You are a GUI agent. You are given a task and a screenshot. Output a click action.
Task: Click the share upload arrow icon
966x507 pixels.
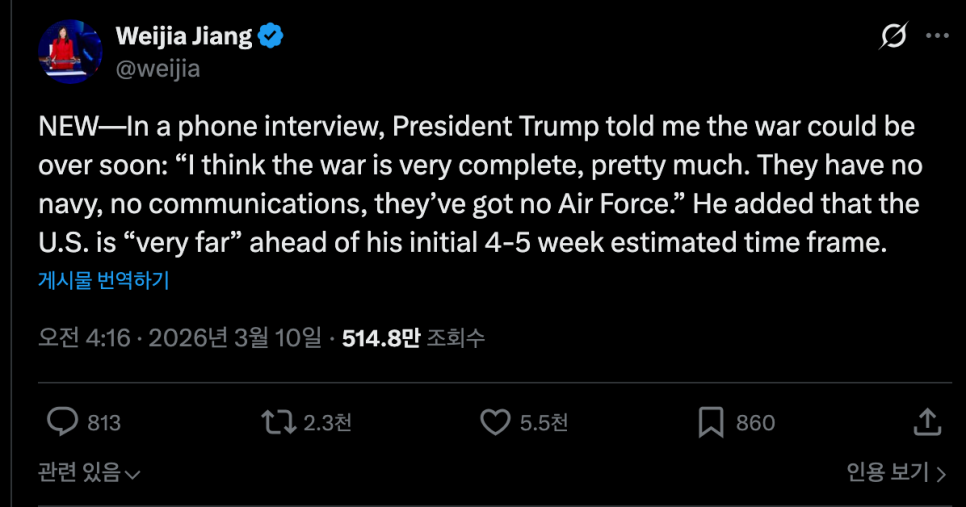coord(928,422)
